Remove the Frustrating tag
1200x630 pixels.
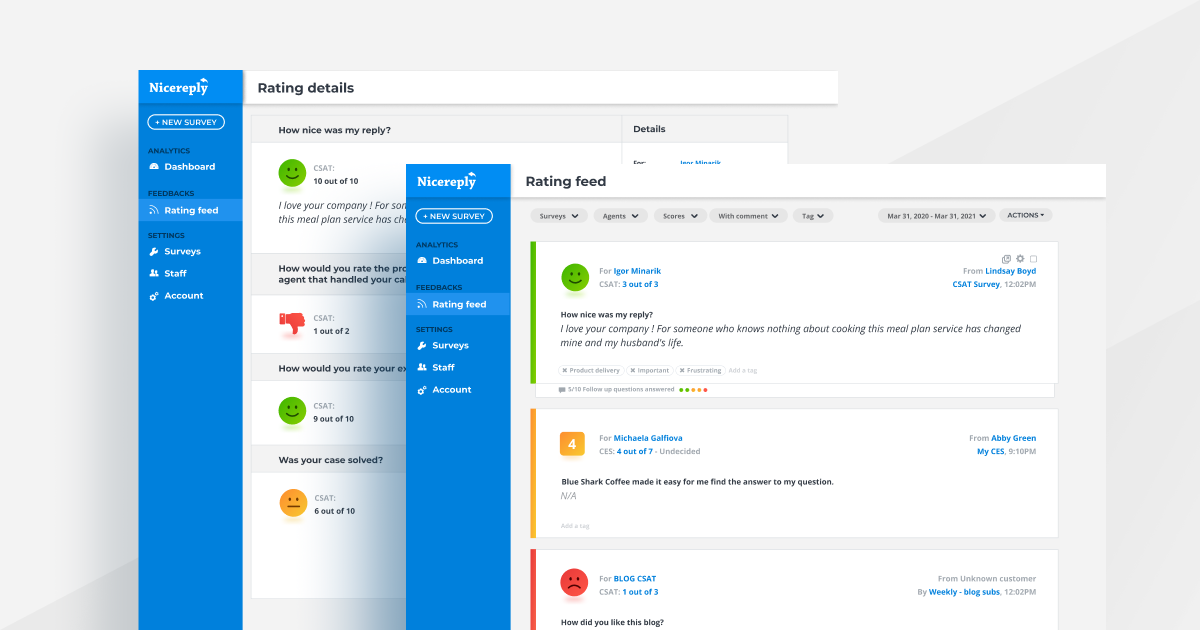pos(682,371)
